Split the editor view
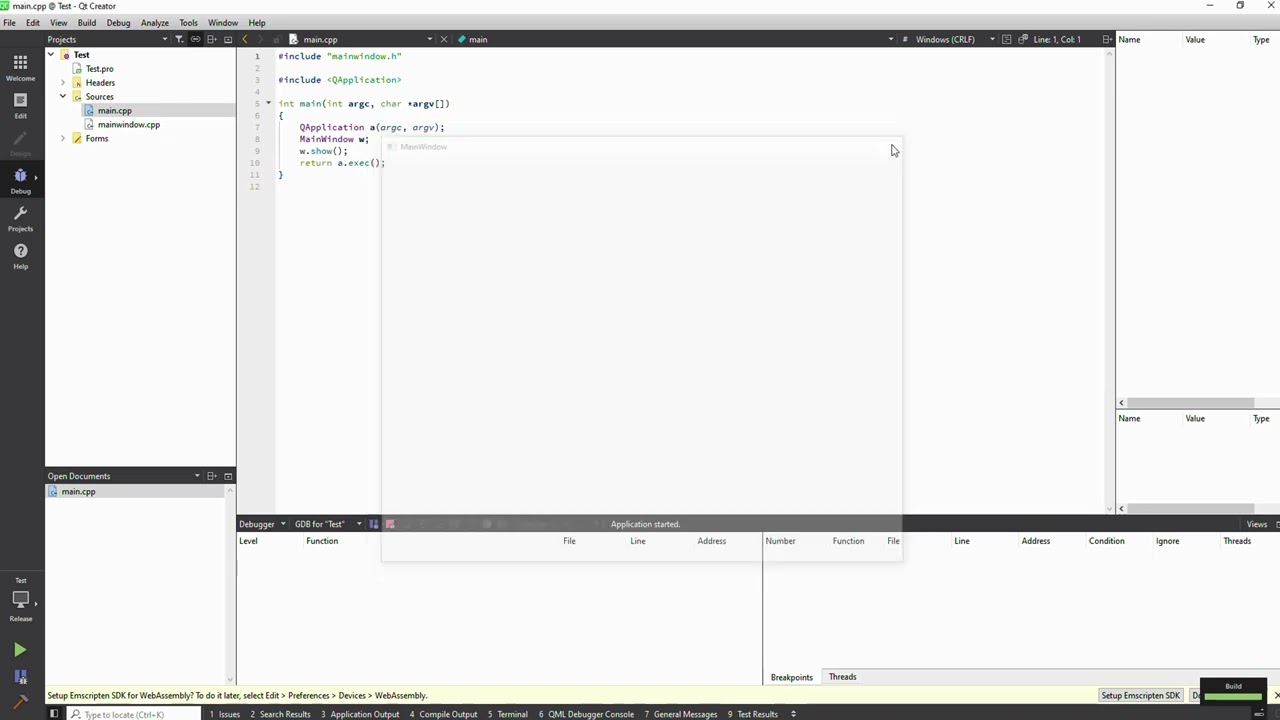The image size is (1280, 720). 1107,39
